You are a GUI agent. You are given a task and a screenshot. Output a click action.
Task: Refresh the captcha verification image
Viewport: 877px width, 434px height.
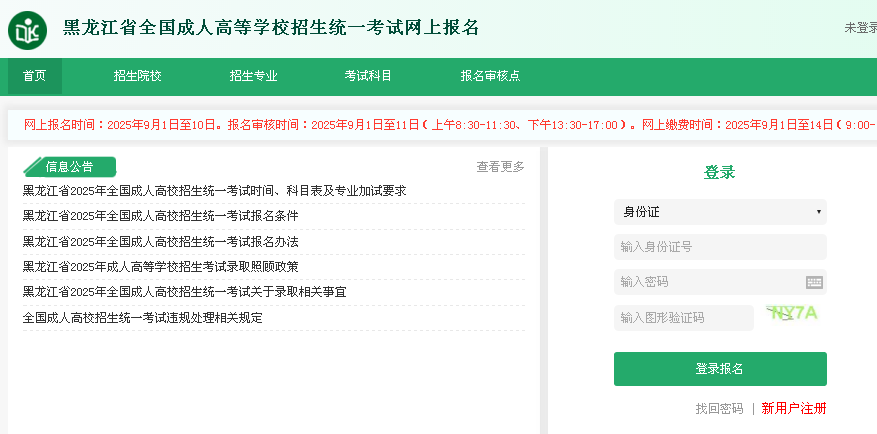point(793,314)
